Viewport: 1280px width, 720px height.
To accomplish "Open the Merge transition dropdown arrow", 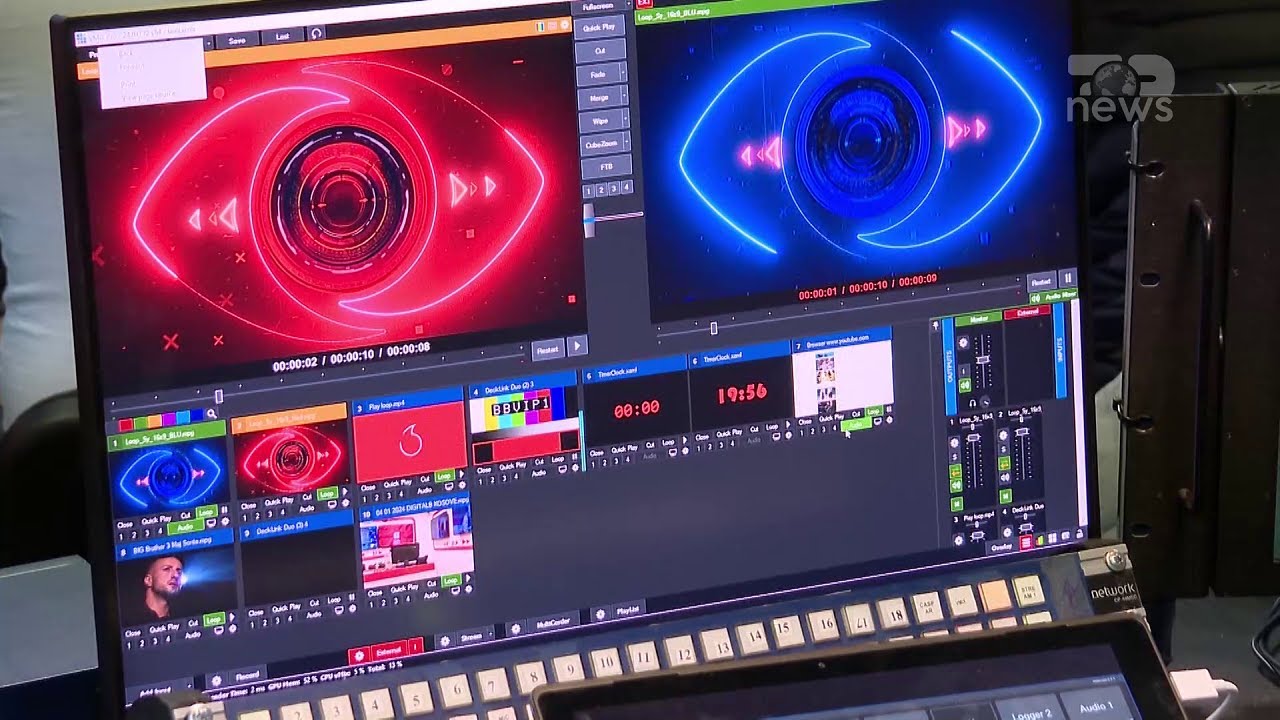I will 625,96.
